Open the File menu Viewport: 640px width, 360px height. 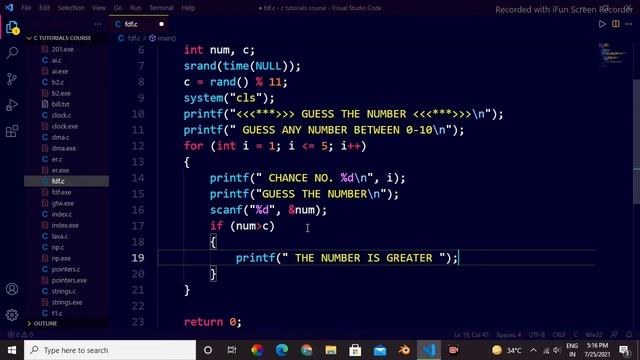coord(26,8)
